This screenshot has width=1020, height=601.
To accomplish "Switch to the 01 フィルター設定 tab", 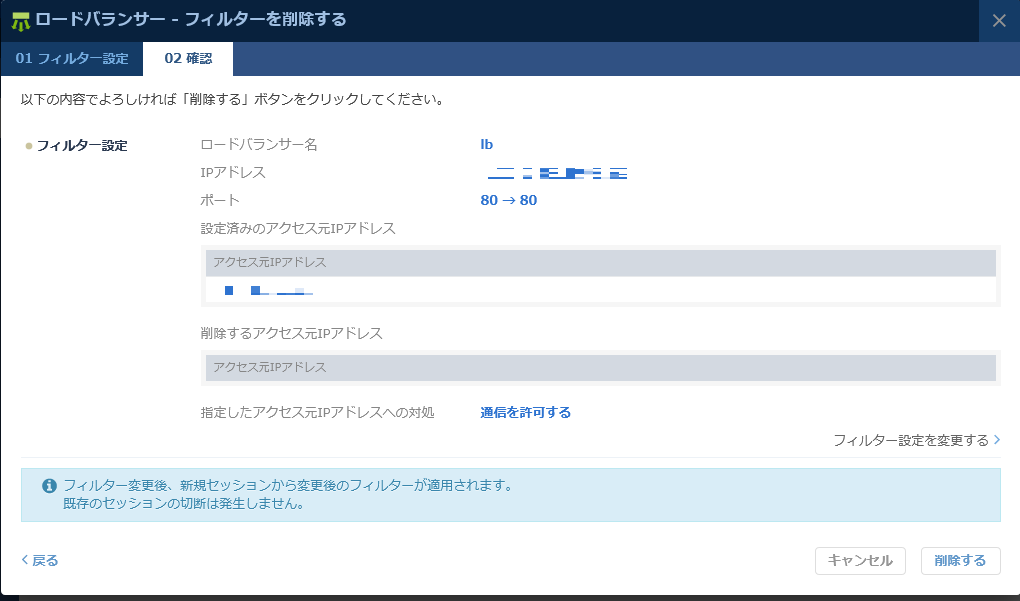I will (x=70, y=59).
